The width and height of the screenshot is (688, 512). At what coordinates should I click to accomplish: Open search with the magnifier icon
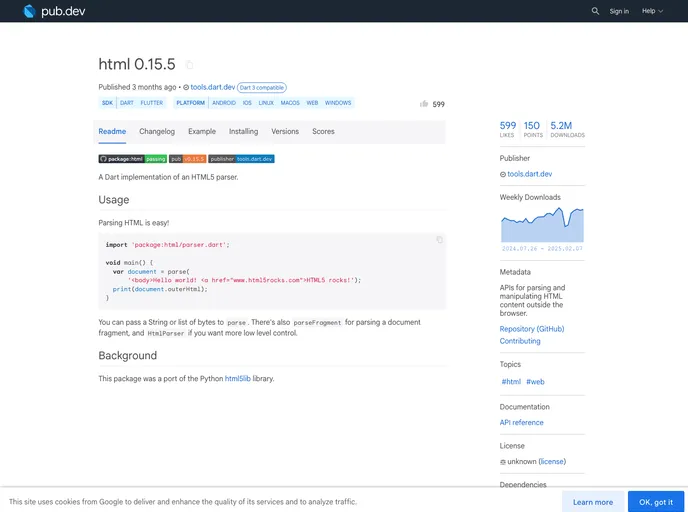(x=595, y=11)
